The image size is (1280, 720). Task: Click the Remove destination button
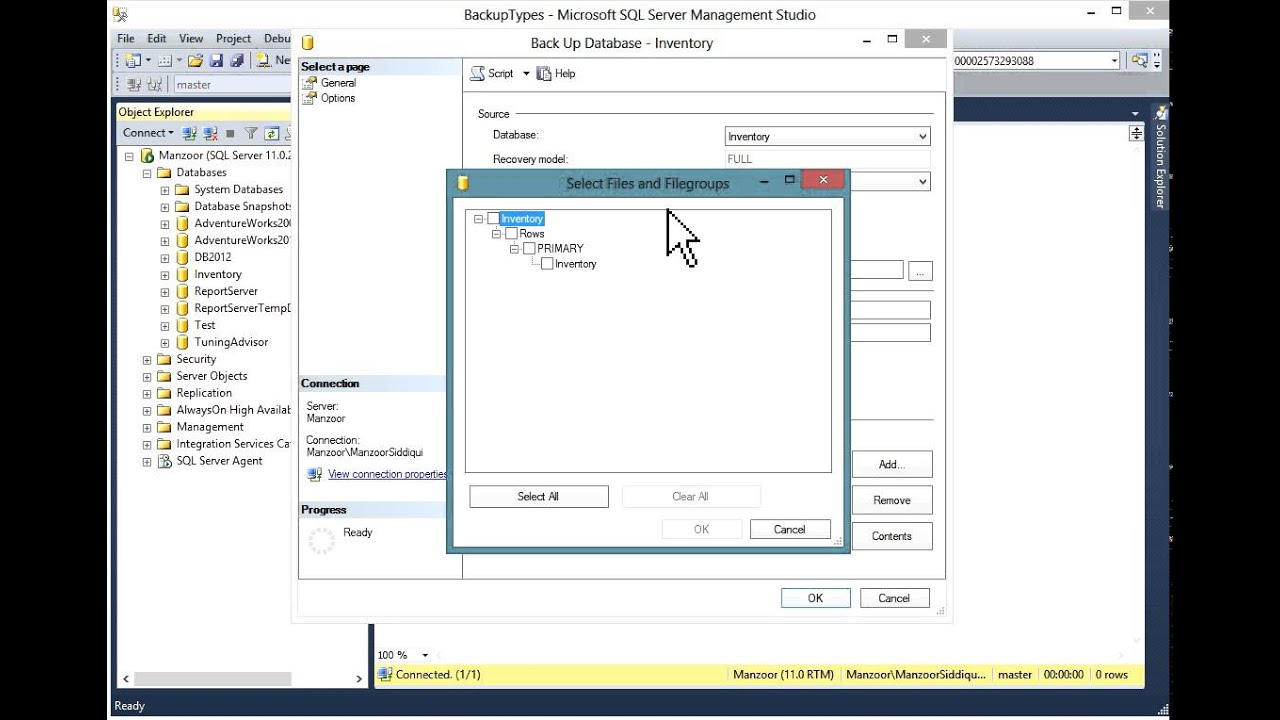coord(892,500)
